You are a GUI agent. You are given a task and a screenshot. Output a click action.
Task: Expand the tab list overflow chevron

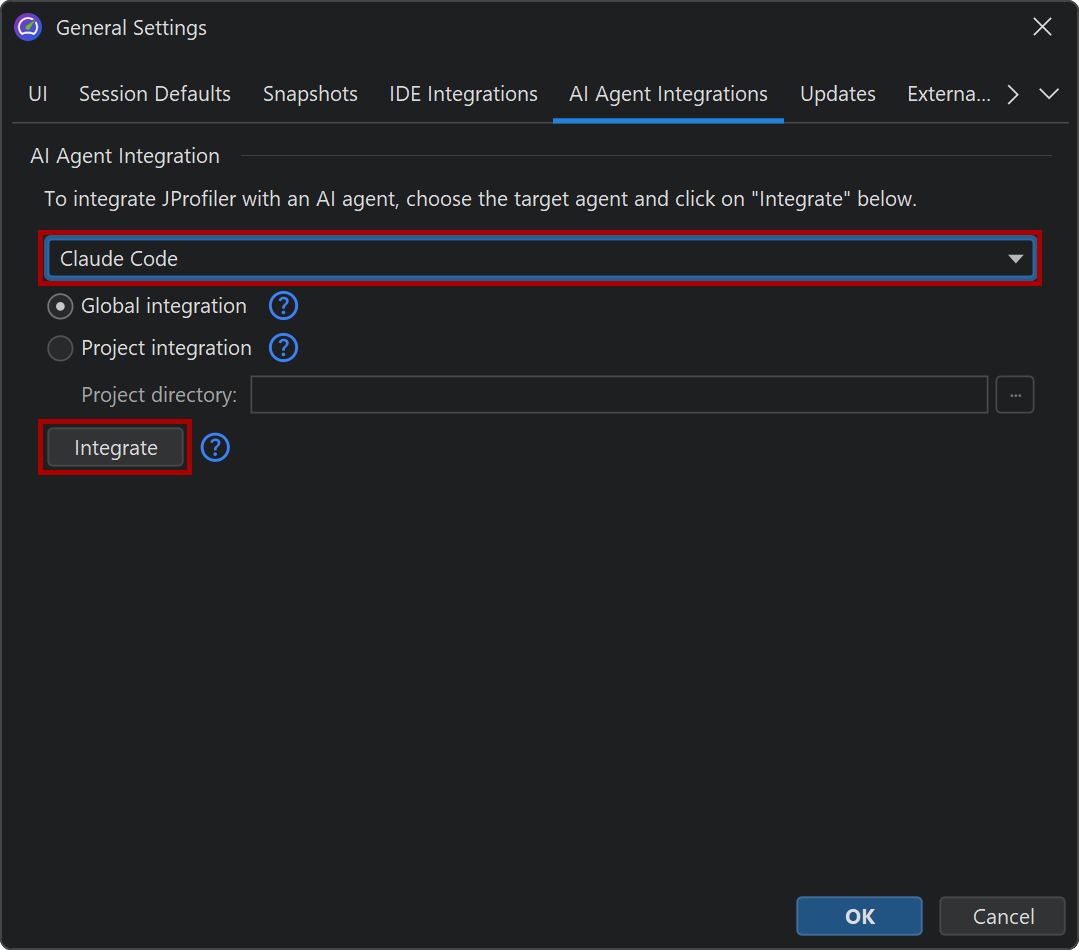(1049, 94)
